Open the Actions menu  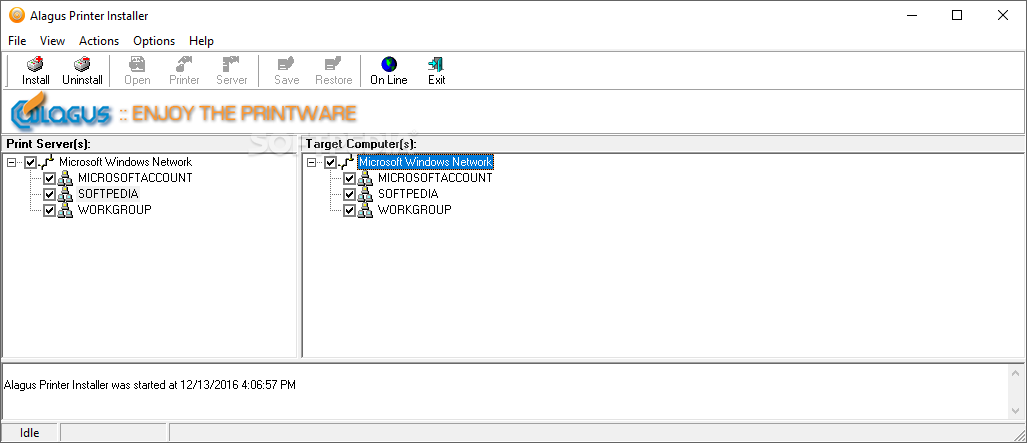[99, 41]
